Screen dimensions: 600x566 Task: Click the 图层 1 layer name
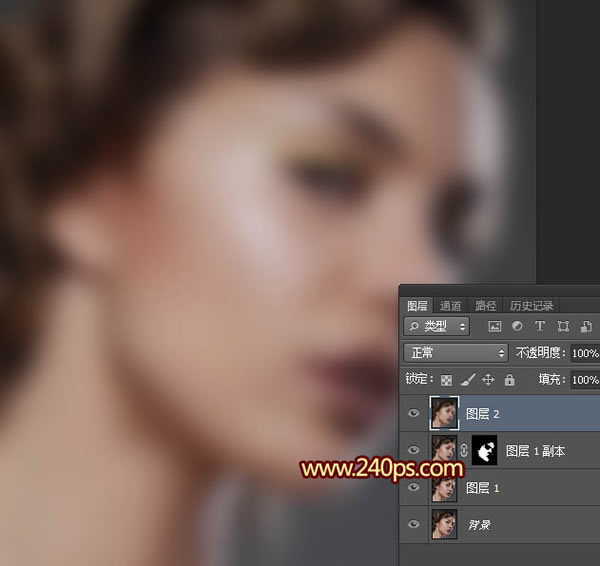click(x=483, y=488)
